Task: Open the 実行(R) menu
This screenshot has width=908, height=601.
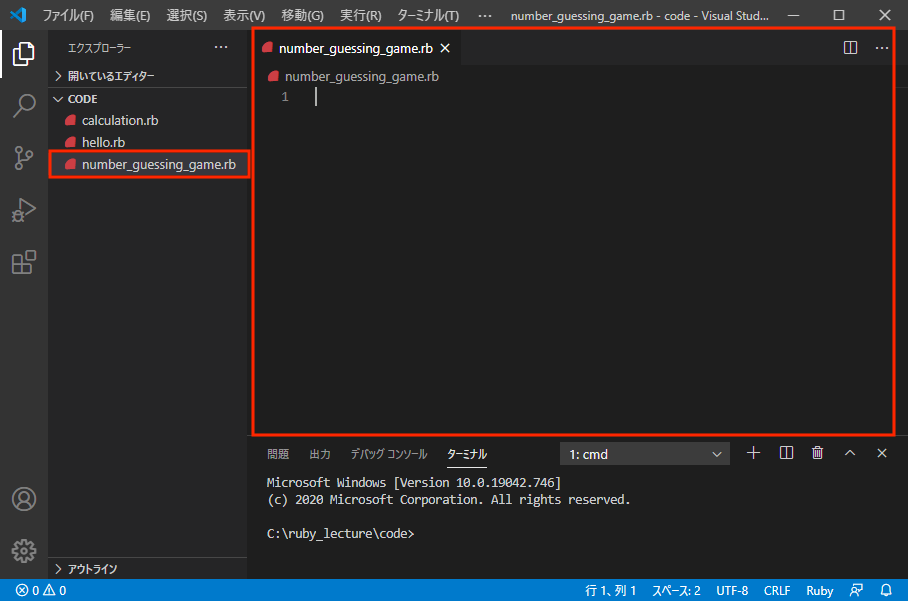Action: tap(360, 16)
